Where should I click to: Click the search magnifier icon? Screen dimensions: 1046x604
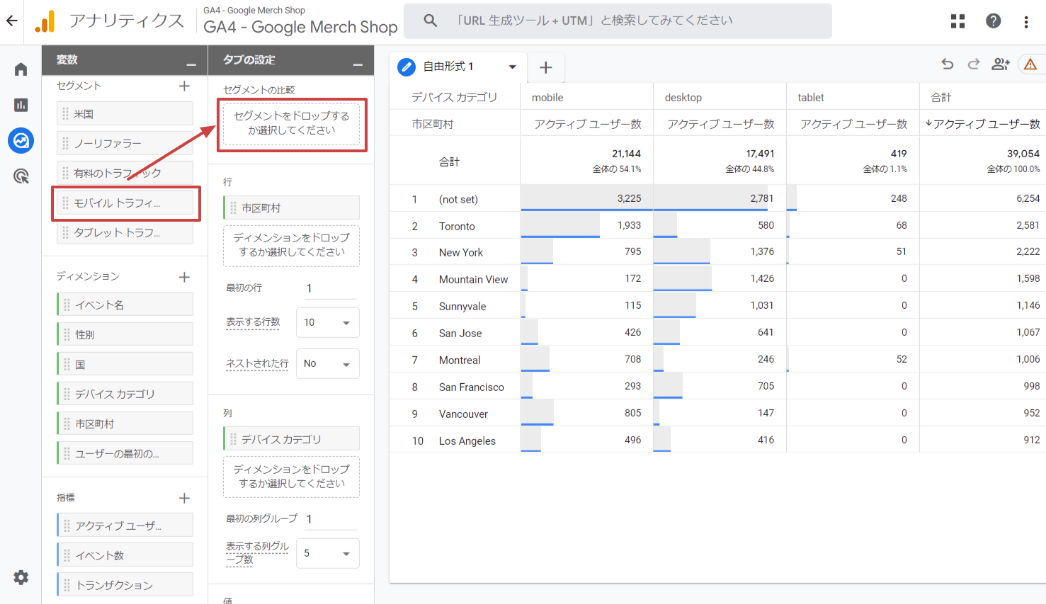pos(430,21)
